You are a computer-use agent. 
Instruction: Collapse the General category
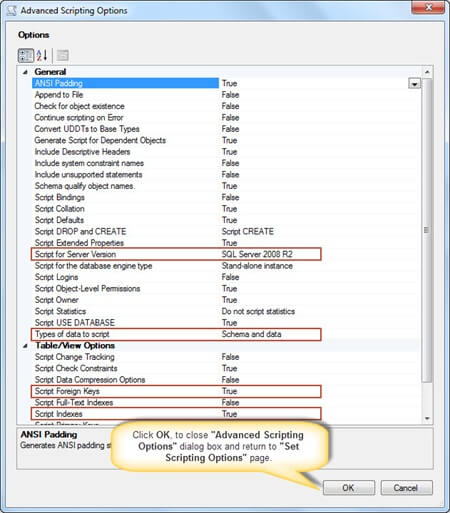[x=25, y=72]
